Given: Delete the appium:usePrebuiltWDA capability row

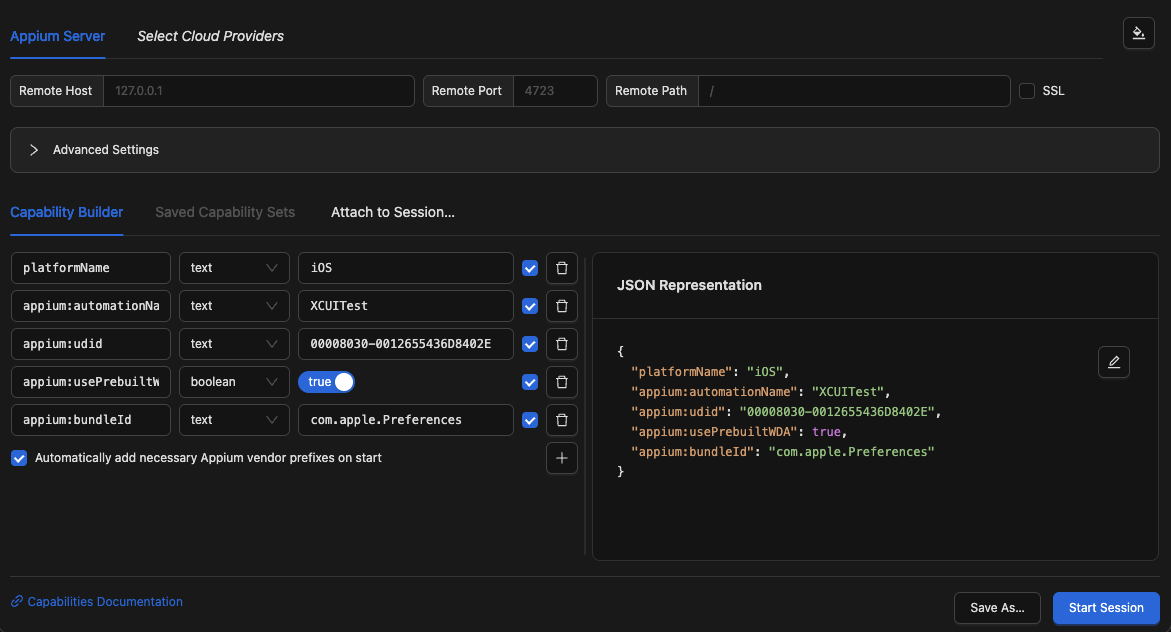Looking at the screenshot, I should [561, 381].
